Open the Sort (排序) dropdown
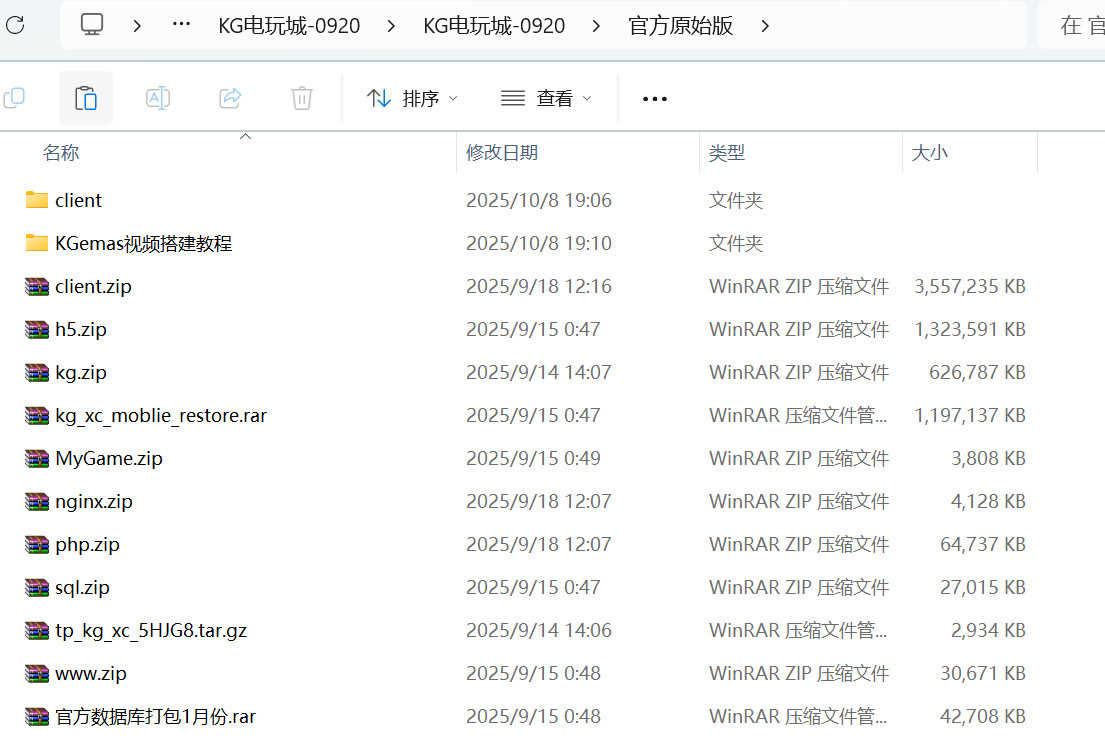Viewport: 1105px width, 748px height. (x=412, y=98)
